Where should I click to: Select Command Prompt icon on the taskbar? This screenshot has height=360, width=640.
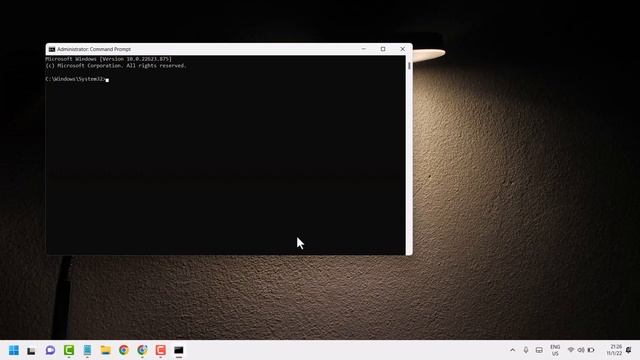(179, 350)
